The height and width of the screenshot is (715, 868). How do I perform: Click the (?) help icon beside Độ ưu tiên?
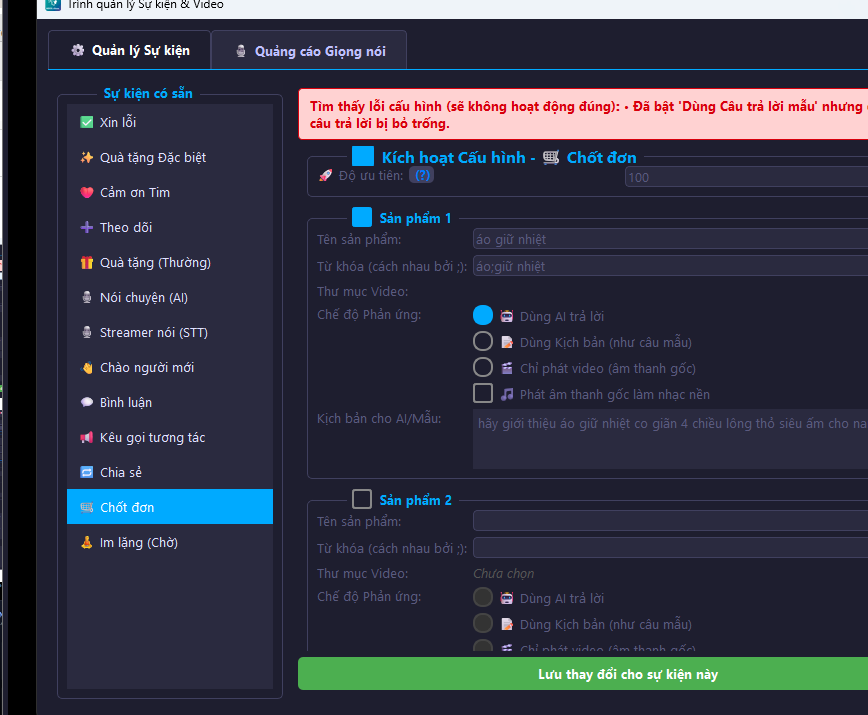pos(423,175)
